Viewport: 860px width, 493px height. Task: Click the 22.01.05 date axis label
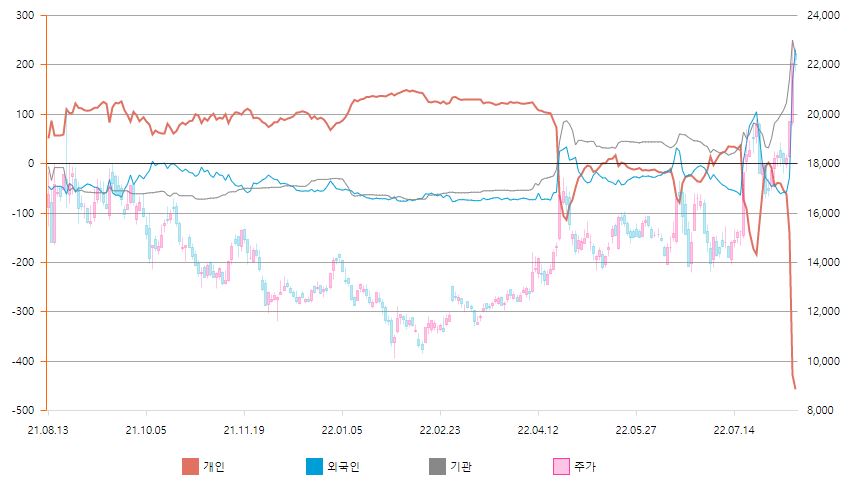point(342,430)
